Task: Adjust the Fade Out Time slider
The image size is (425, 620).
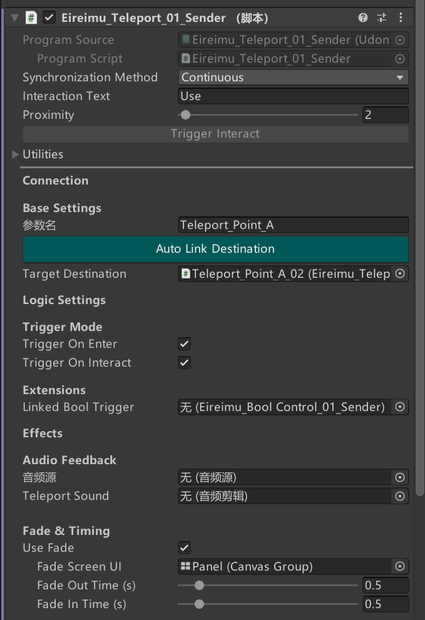Action: (x=268, y=585)
